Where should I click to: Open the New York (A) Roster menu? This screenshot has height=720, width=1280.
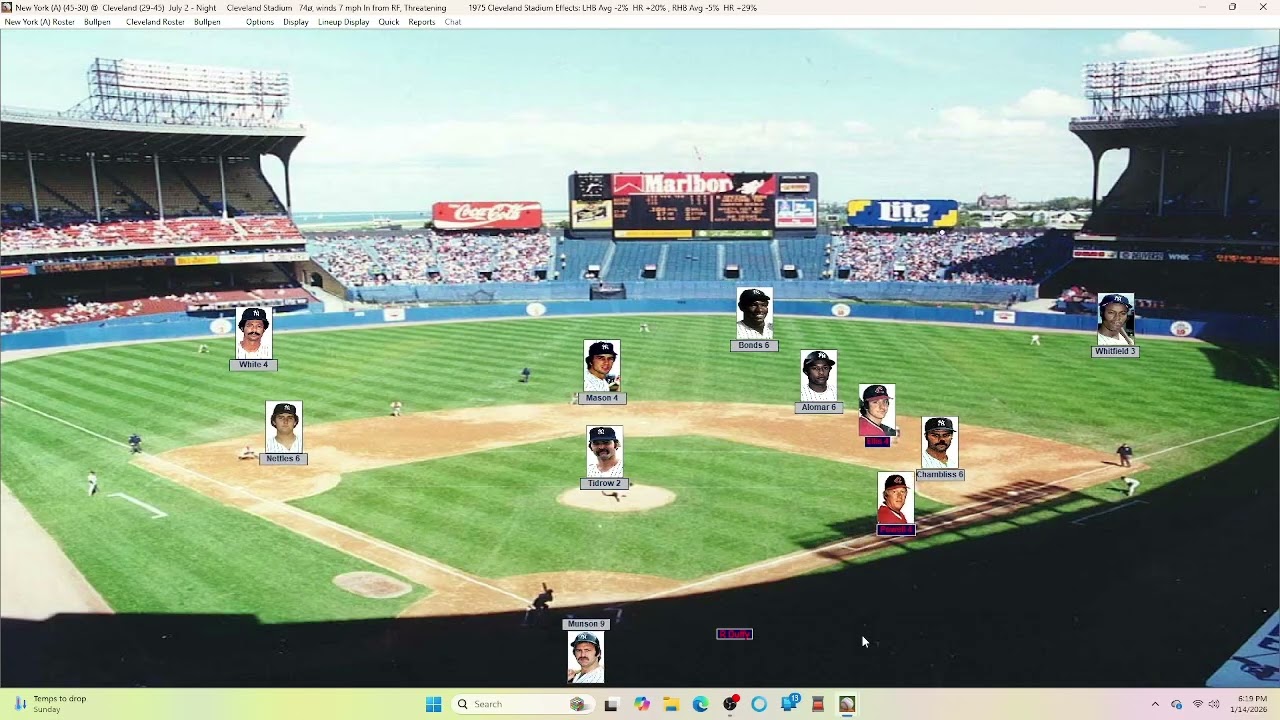(40, 22)
